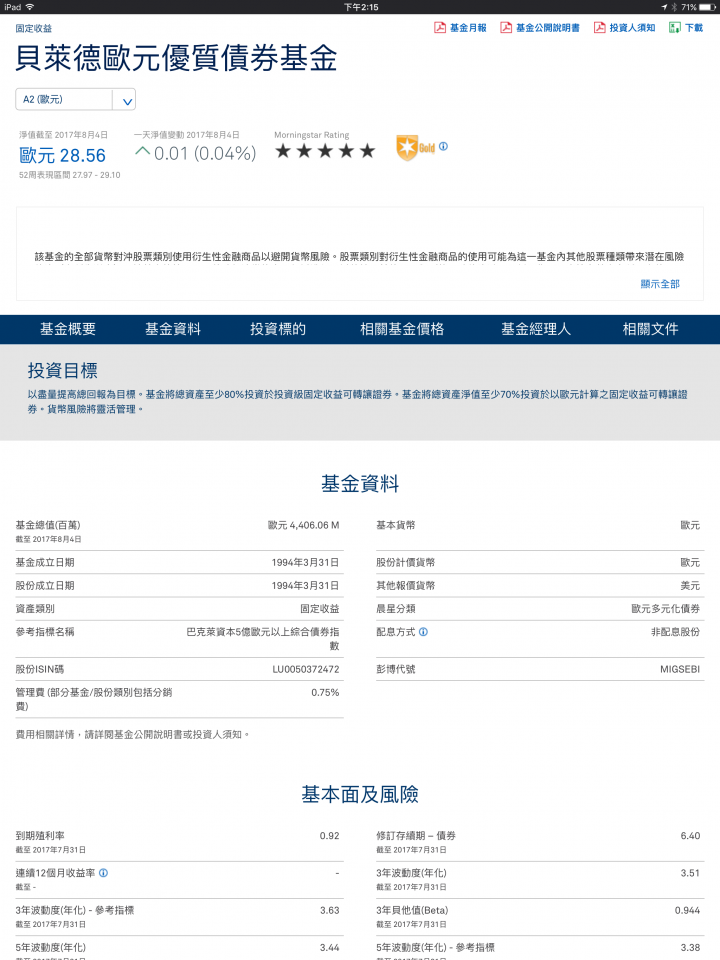Click 顯示全部 to show the full notice
This screenshot has height=960, width=720.
[660, 284]
